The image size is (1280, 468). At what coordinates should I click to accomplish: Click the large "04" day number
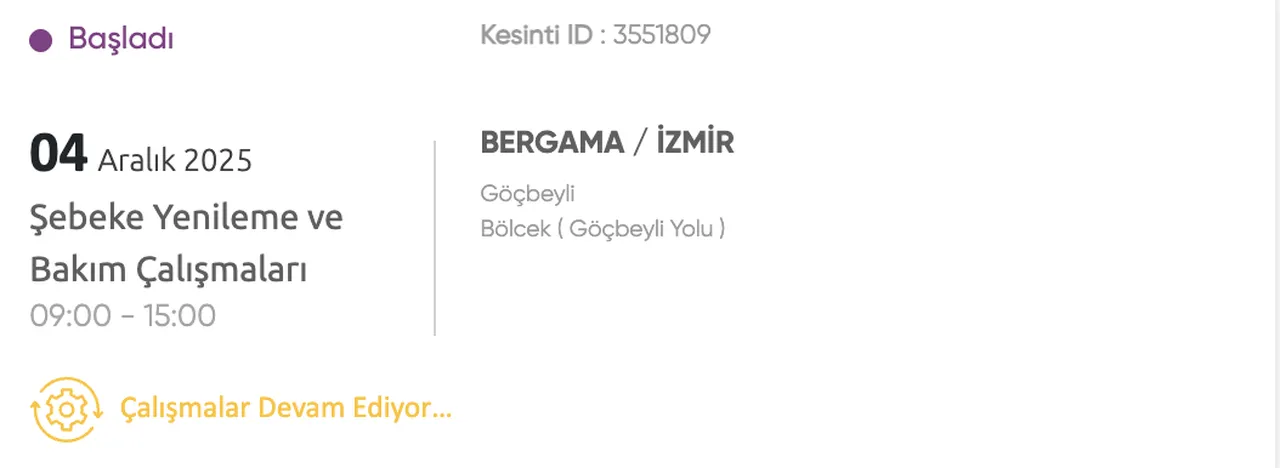point(59,154)
